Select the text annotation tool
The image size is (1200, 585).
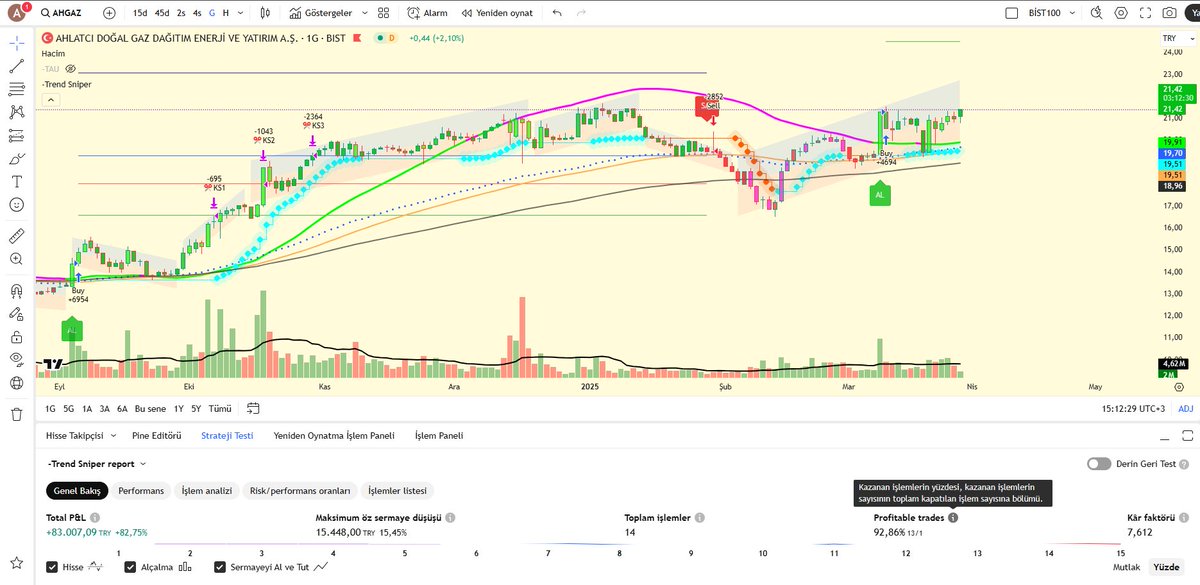(x=16, y=181)
